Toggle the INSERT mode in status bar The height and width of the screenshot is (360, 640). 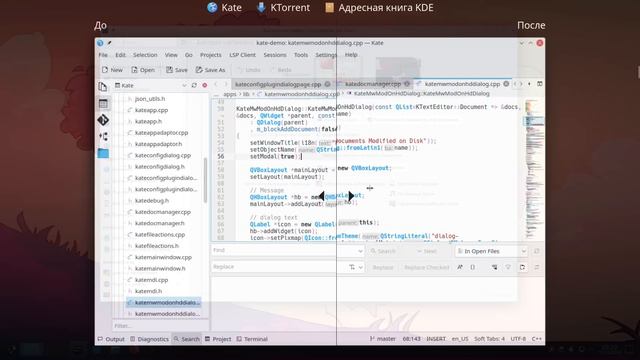pos(436,339)
